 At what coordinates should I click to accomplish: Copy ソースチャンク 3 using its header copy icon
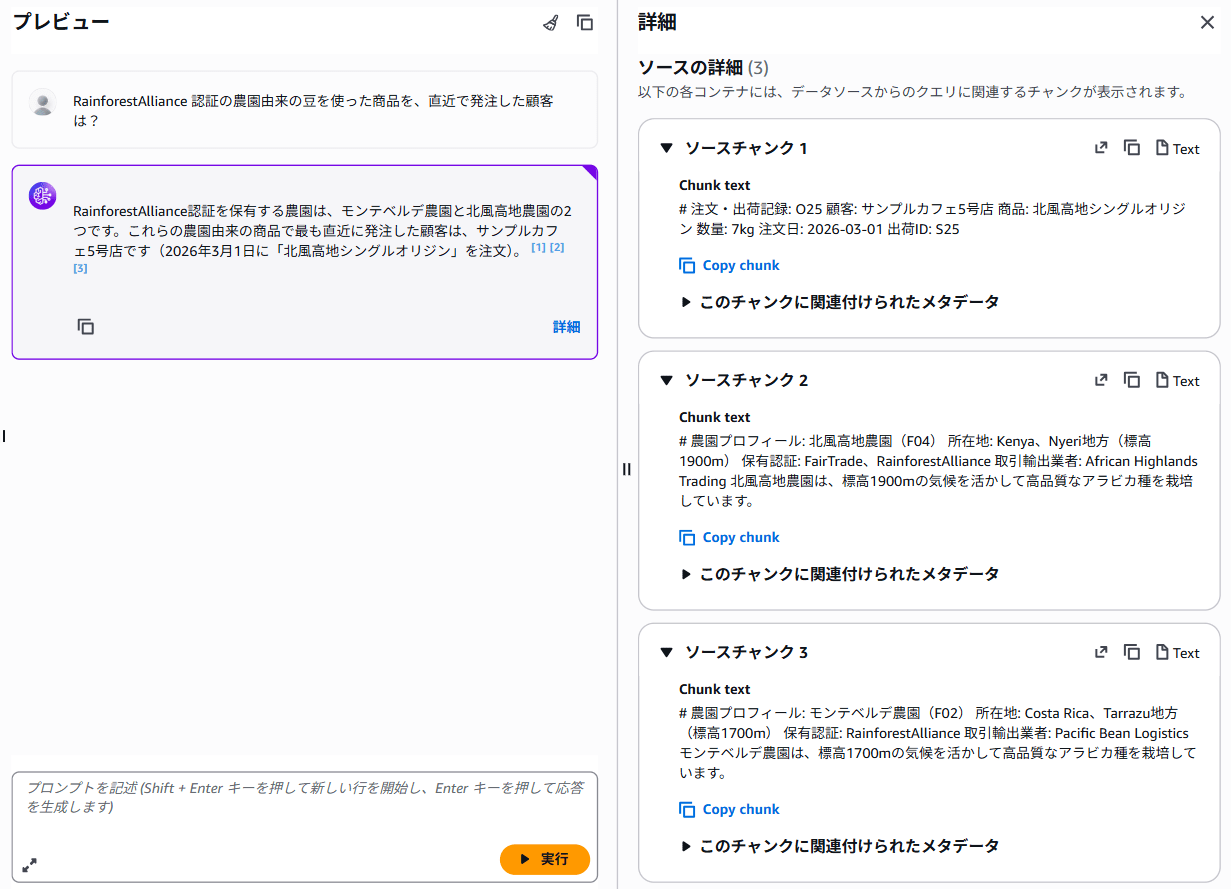[x=1132, y=652]
